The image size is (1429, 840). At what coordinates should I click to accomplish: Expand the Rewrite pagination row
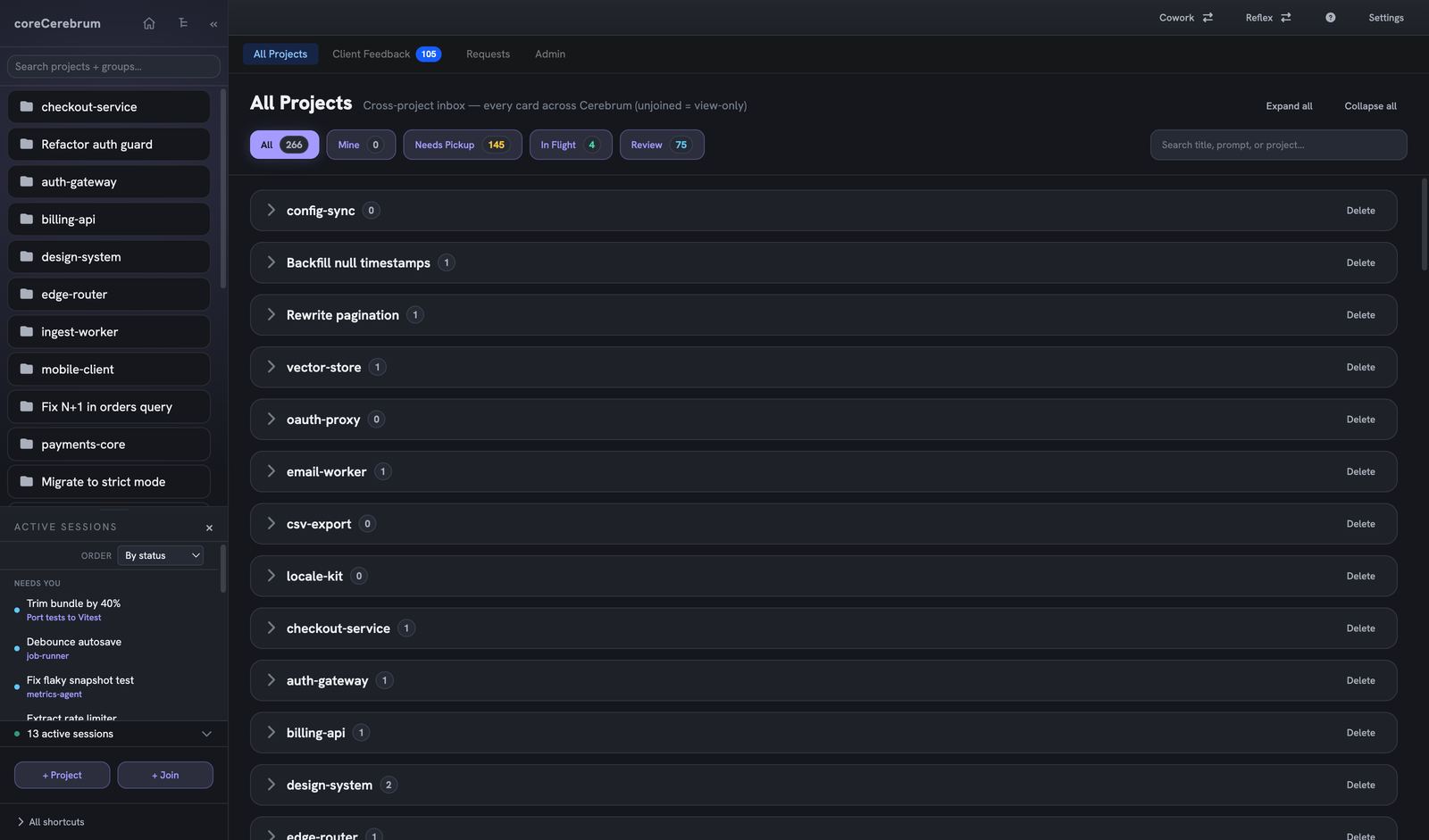271,314
